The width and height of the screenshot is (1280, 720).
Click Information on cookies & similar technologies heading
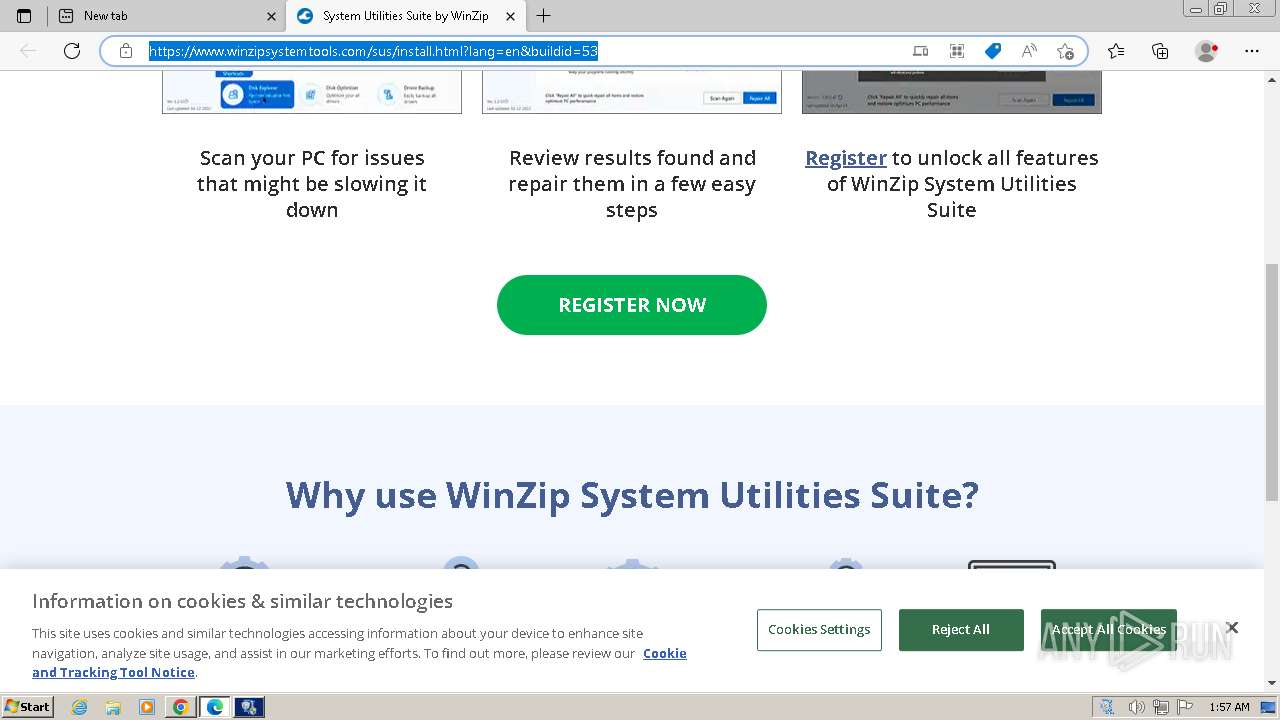tap(243, 601)
